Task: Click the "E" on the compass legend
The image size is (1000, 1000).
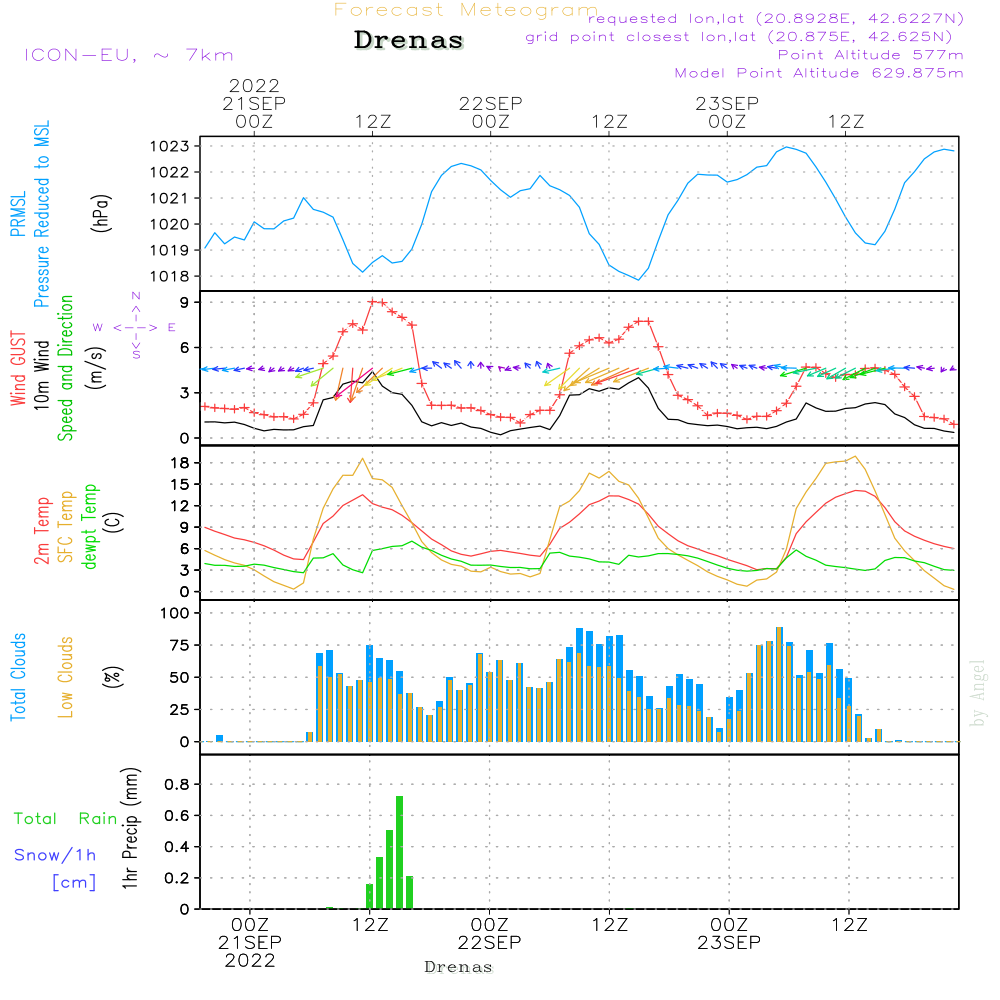Action: [172, 328]
